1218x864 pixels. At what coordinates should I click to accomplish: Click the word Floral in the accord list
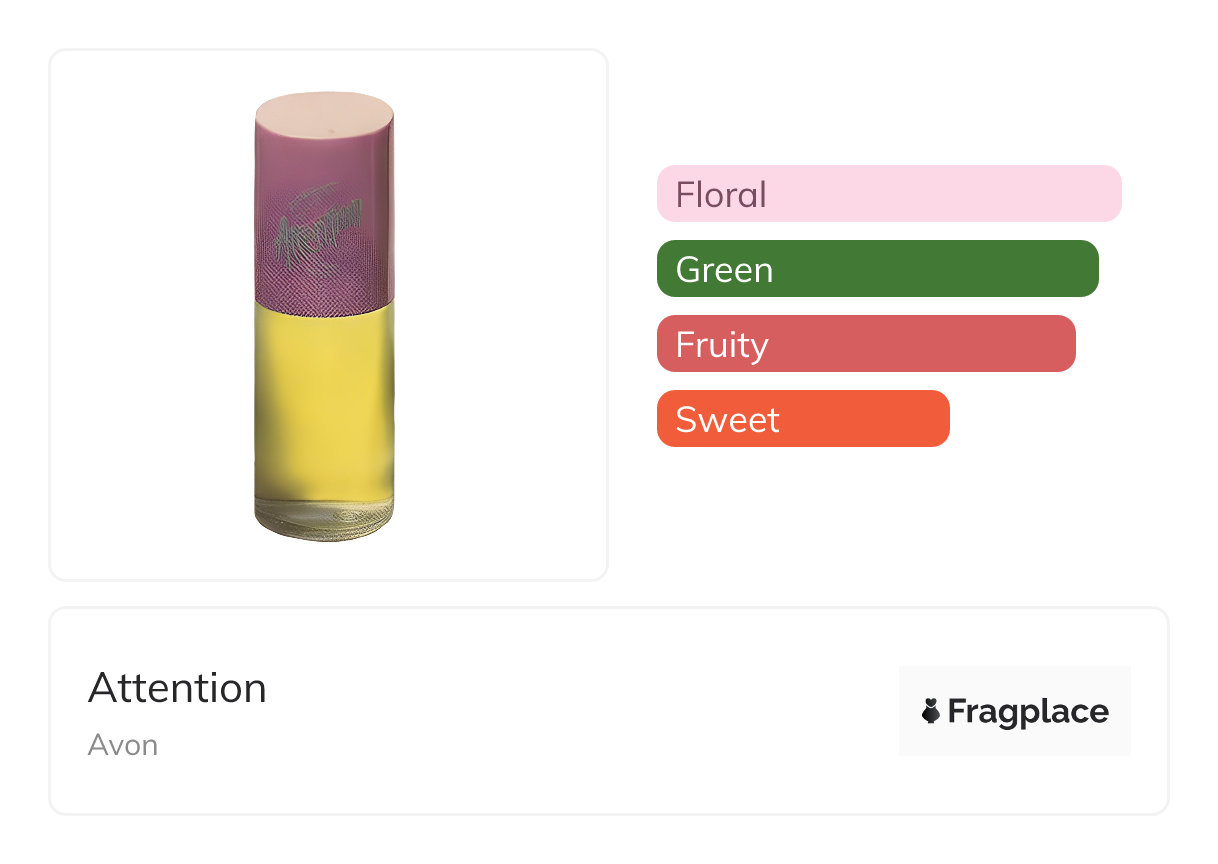tap(721, 194)
